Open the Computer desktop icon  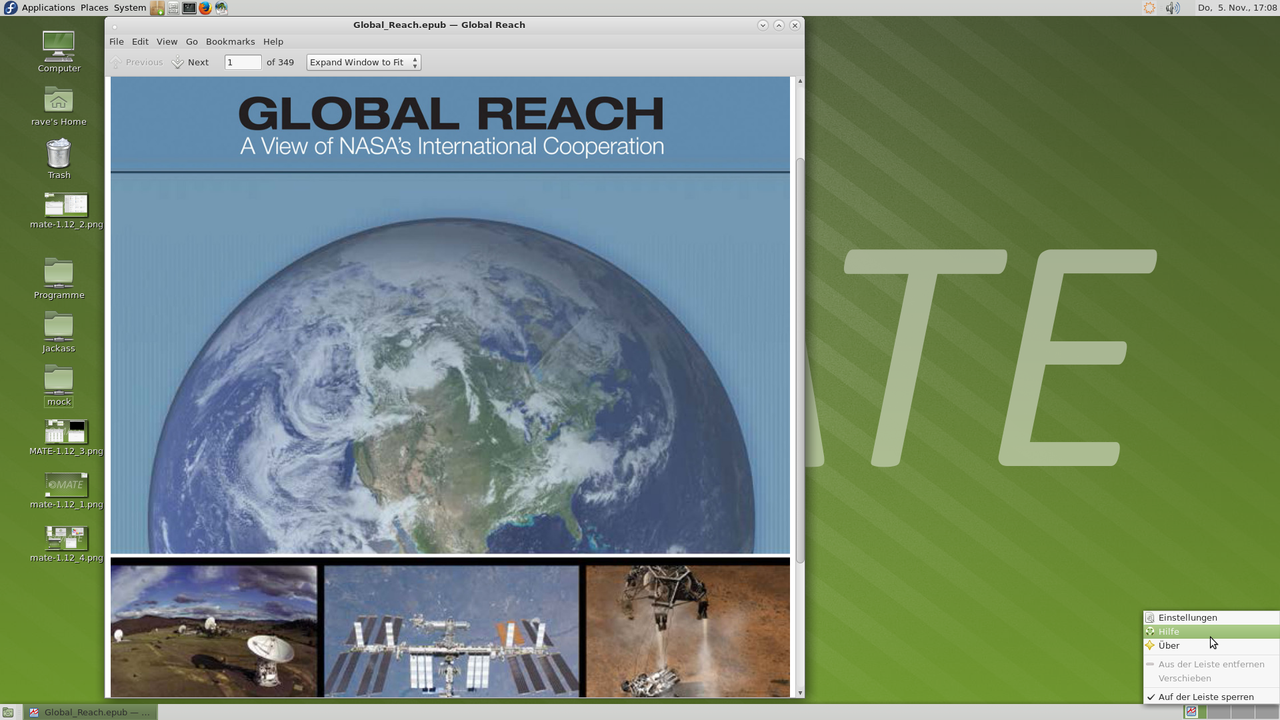point(59,47)
